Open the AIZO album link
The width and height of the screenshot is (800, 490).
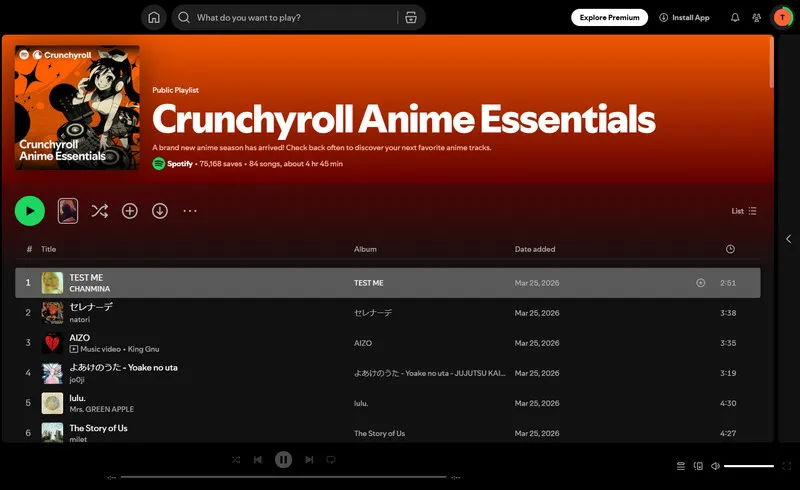[x=363, y=343]
